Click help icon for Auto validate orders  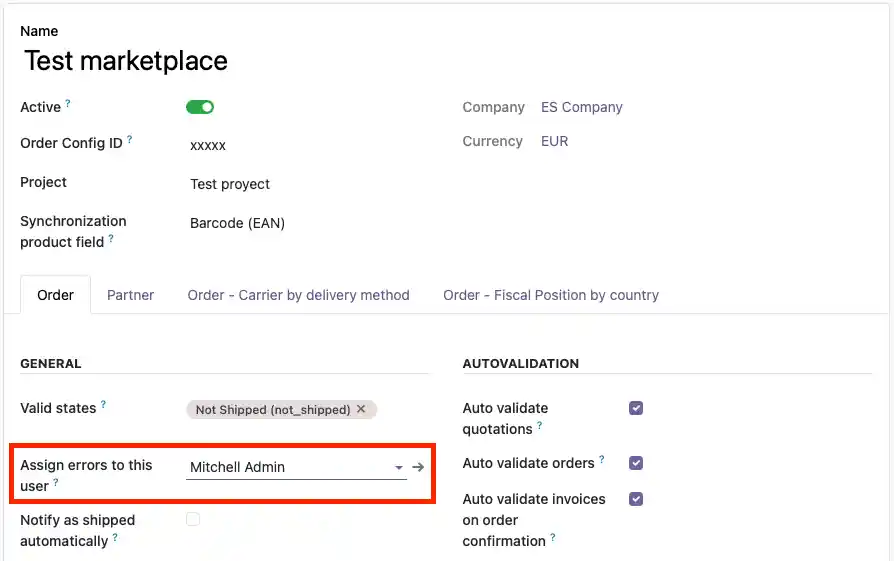(x=602, y=460)
